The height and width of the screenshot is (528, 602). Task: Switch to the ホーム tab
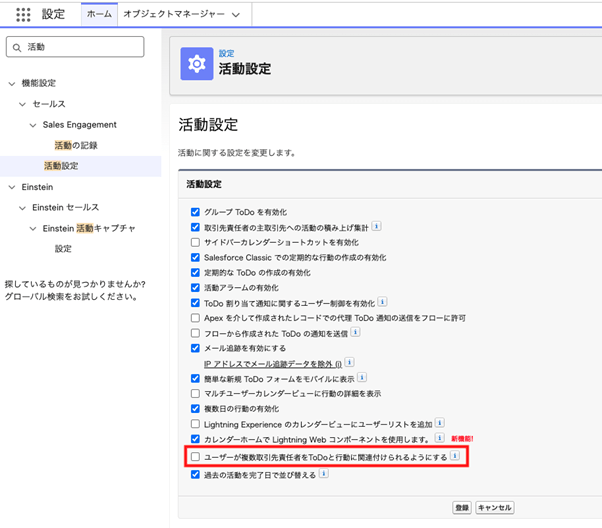(x=98, y=15)
